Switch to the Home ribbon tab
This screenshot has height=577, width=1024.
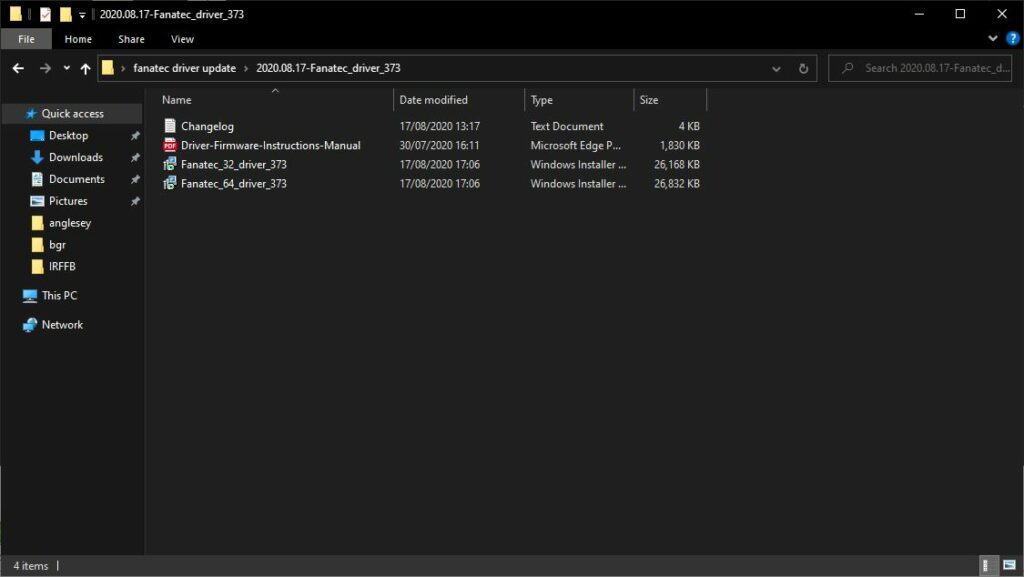point(78,39)
